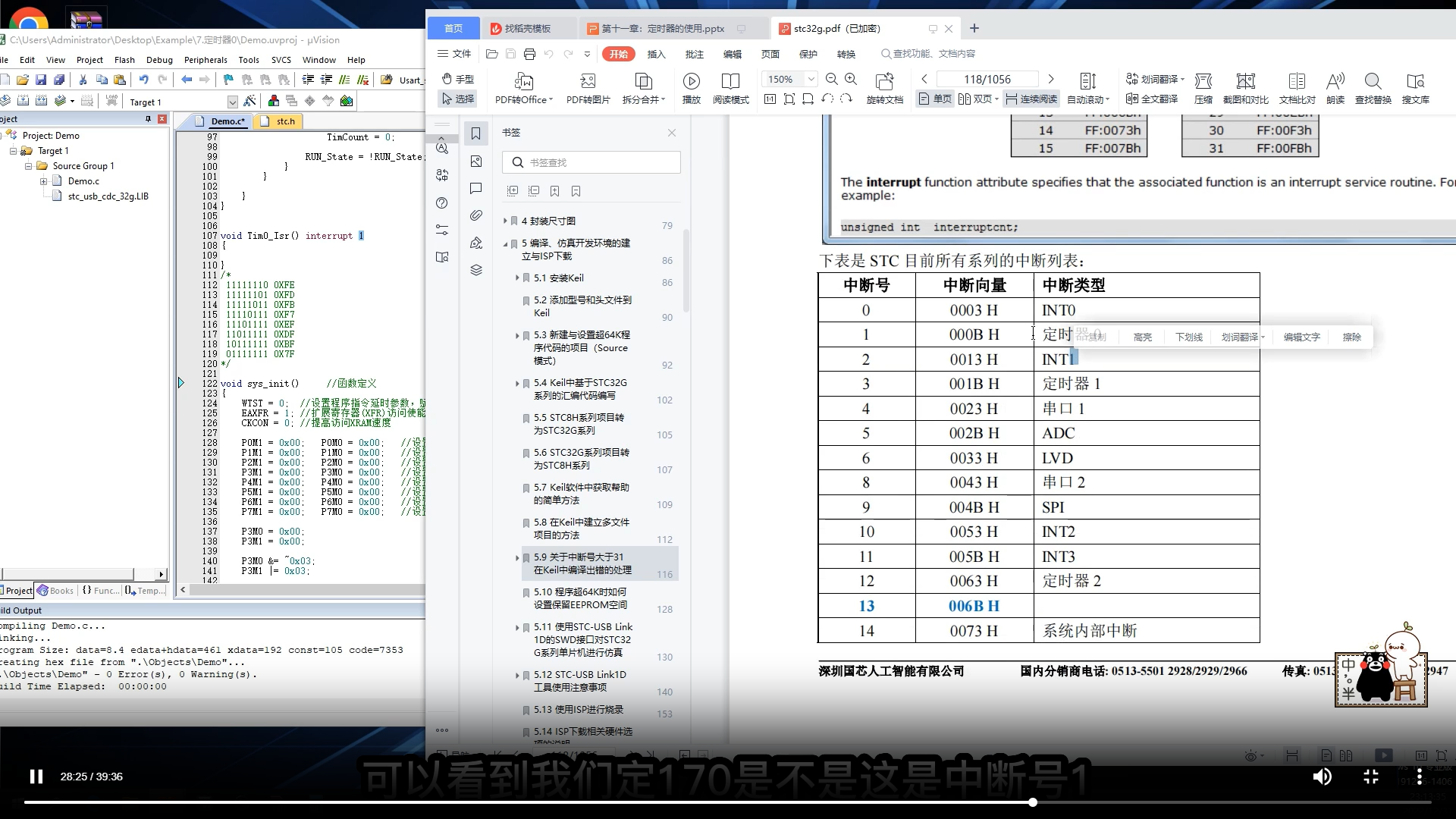
Task: Click Manage Project Items colored blocks icon
Action: click(273, 101)
